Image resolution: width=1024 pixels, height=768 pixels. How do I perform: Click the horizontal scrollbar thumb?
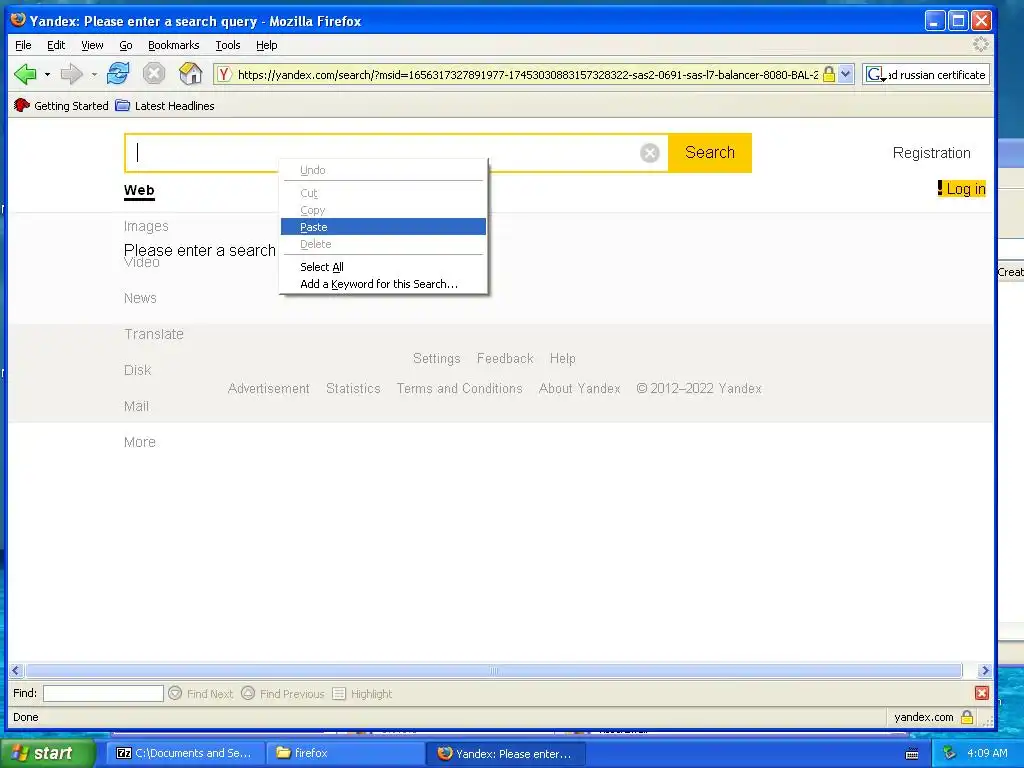coord(494,671)
